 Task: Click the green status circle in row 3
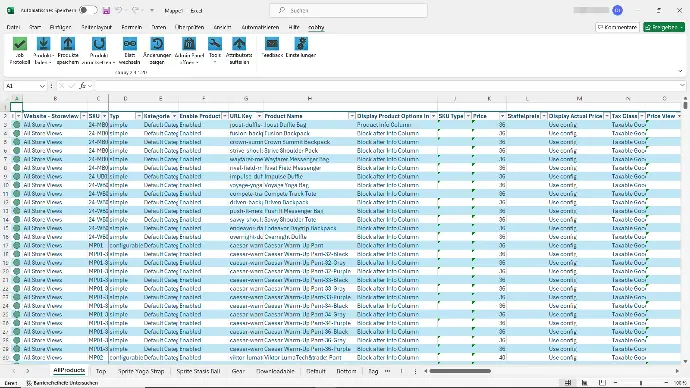[17, 125]
